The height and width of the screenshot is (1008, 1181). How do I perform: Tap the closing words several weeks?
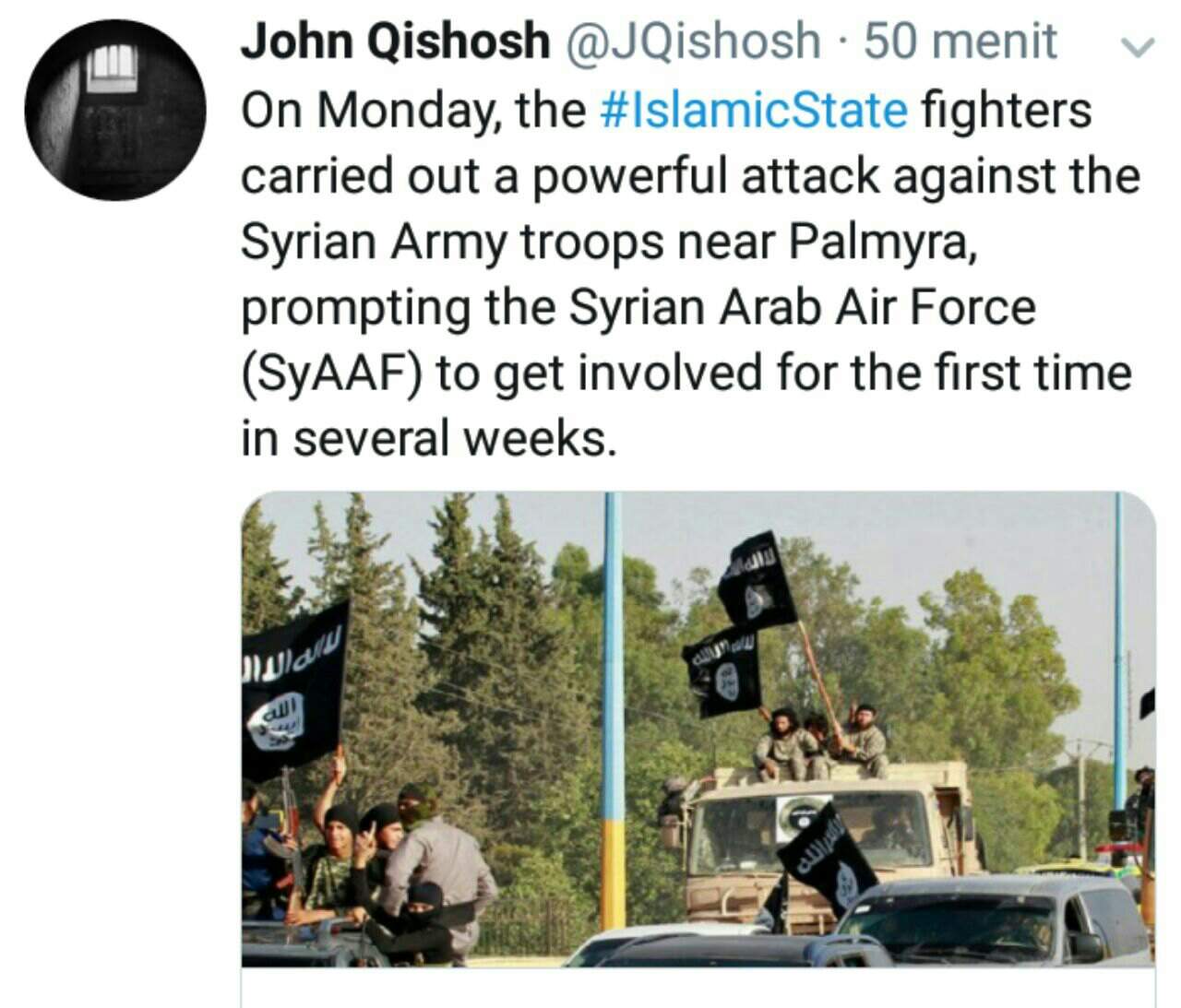click(x=454, y=438)
